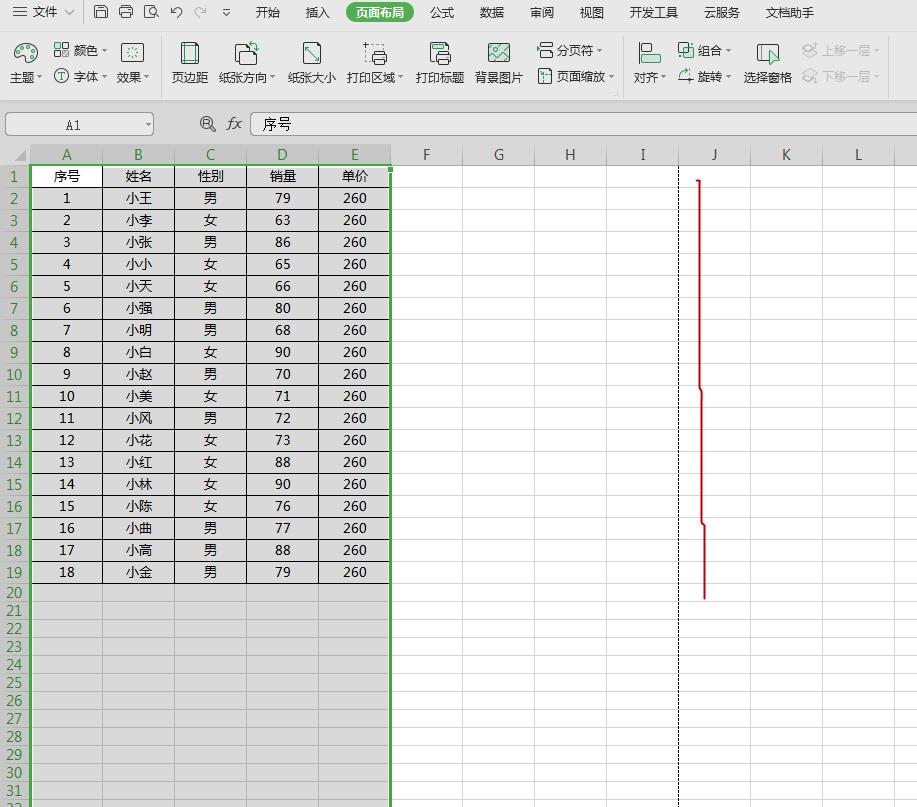Viewport: 917px width, 807px height.
Task: Click the 选择窗格 selection pane icon
Action: (767, 53)
